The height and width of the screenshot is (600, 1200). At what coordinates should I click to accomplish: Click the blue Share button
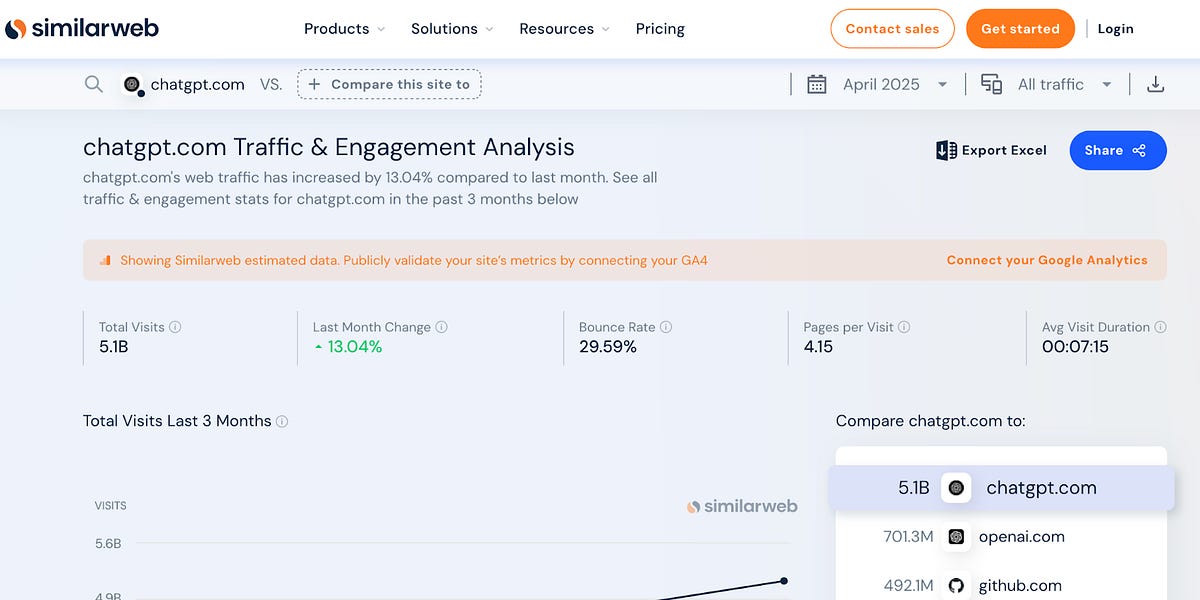pyautogui.click(x=1117, y=150)
